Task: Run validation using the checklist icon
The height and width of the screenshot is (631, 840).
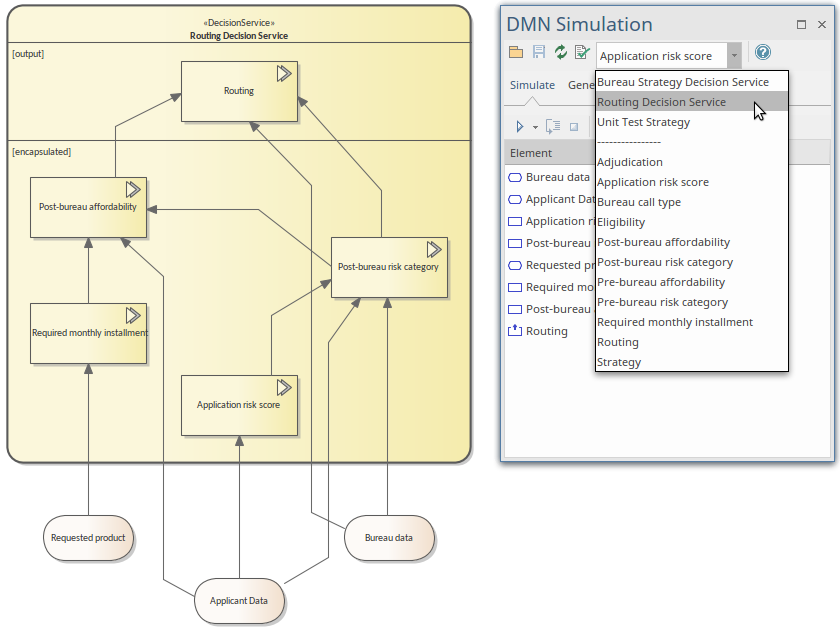Action: (x=582, y=52)
